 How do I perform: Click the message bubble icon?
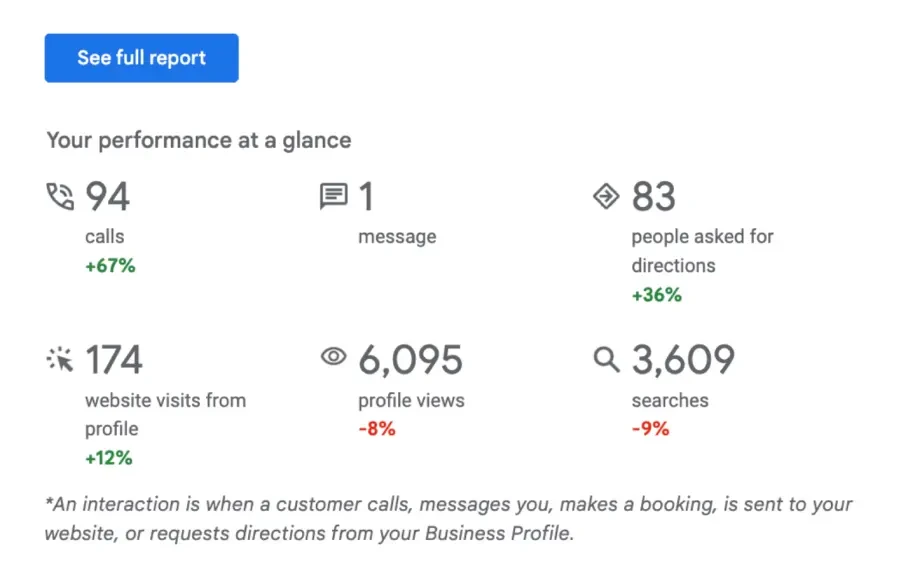point(333,196)
